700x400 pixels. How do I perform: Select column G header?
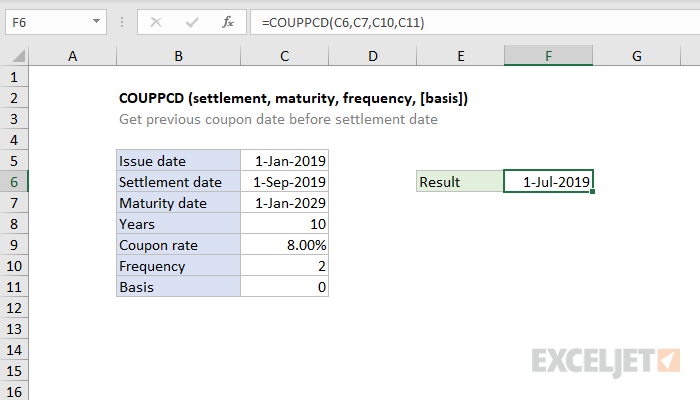click(637, 56)
